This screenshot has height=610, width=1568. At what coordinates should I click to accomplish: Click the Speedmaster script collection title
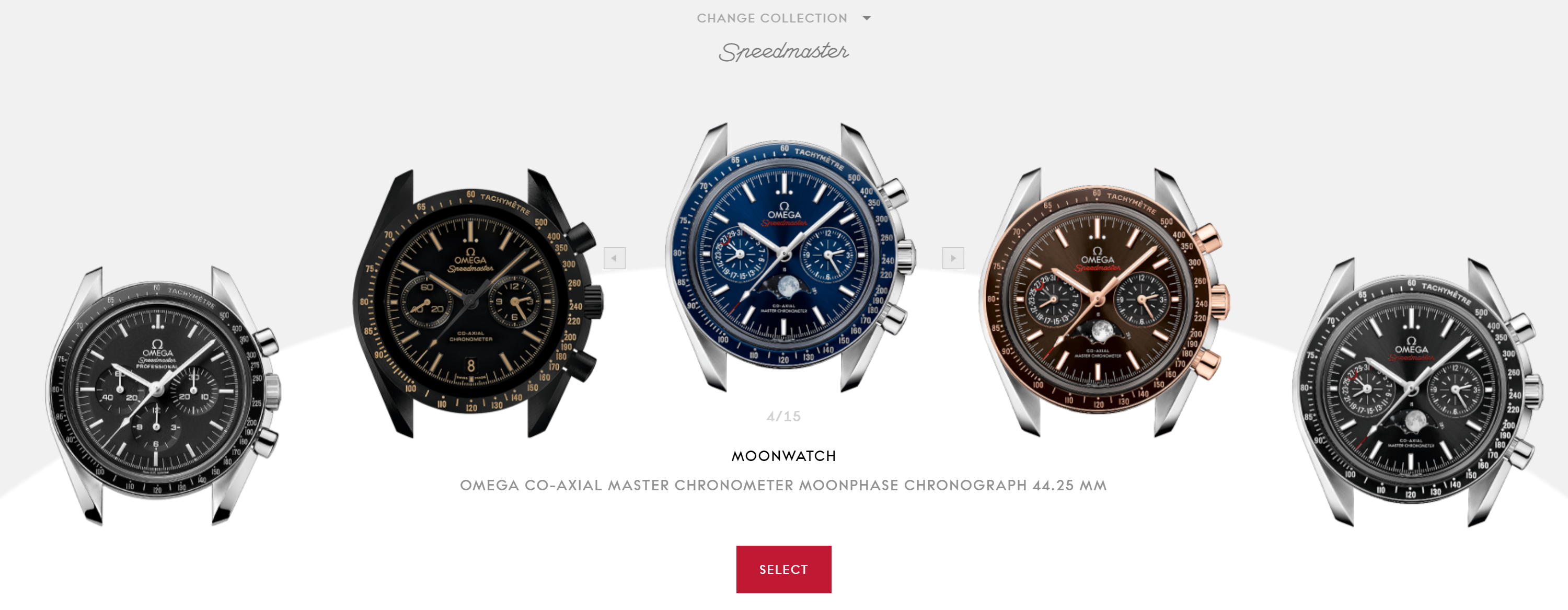(783, 51)
